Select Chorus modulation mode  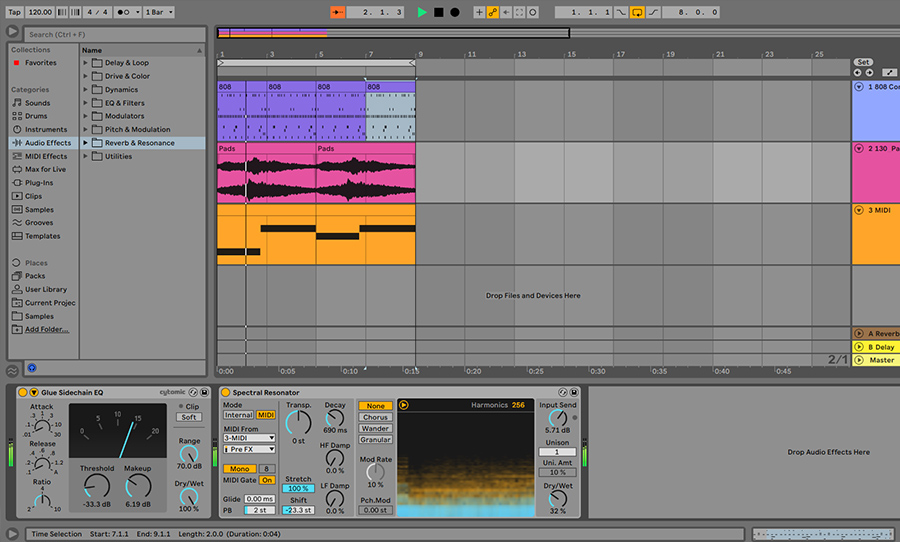(375, 417)
